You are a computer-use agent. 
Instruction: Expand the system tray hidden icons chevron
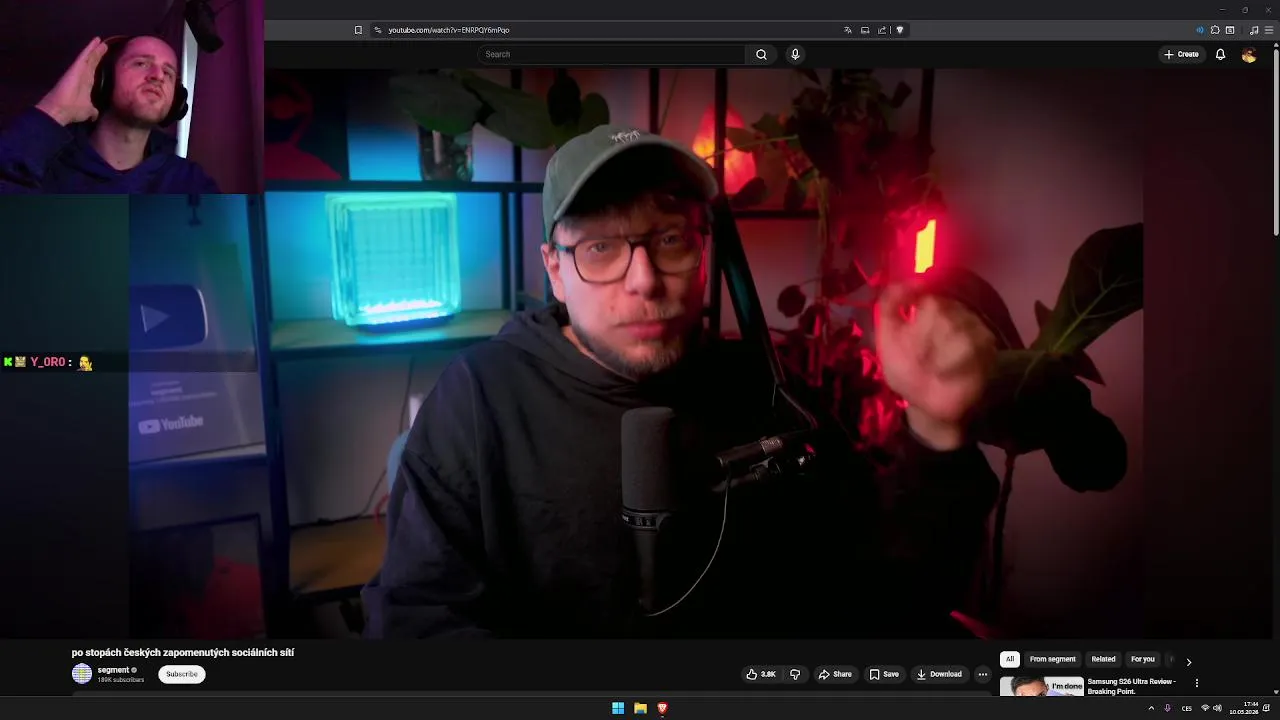coord(1151,708)
